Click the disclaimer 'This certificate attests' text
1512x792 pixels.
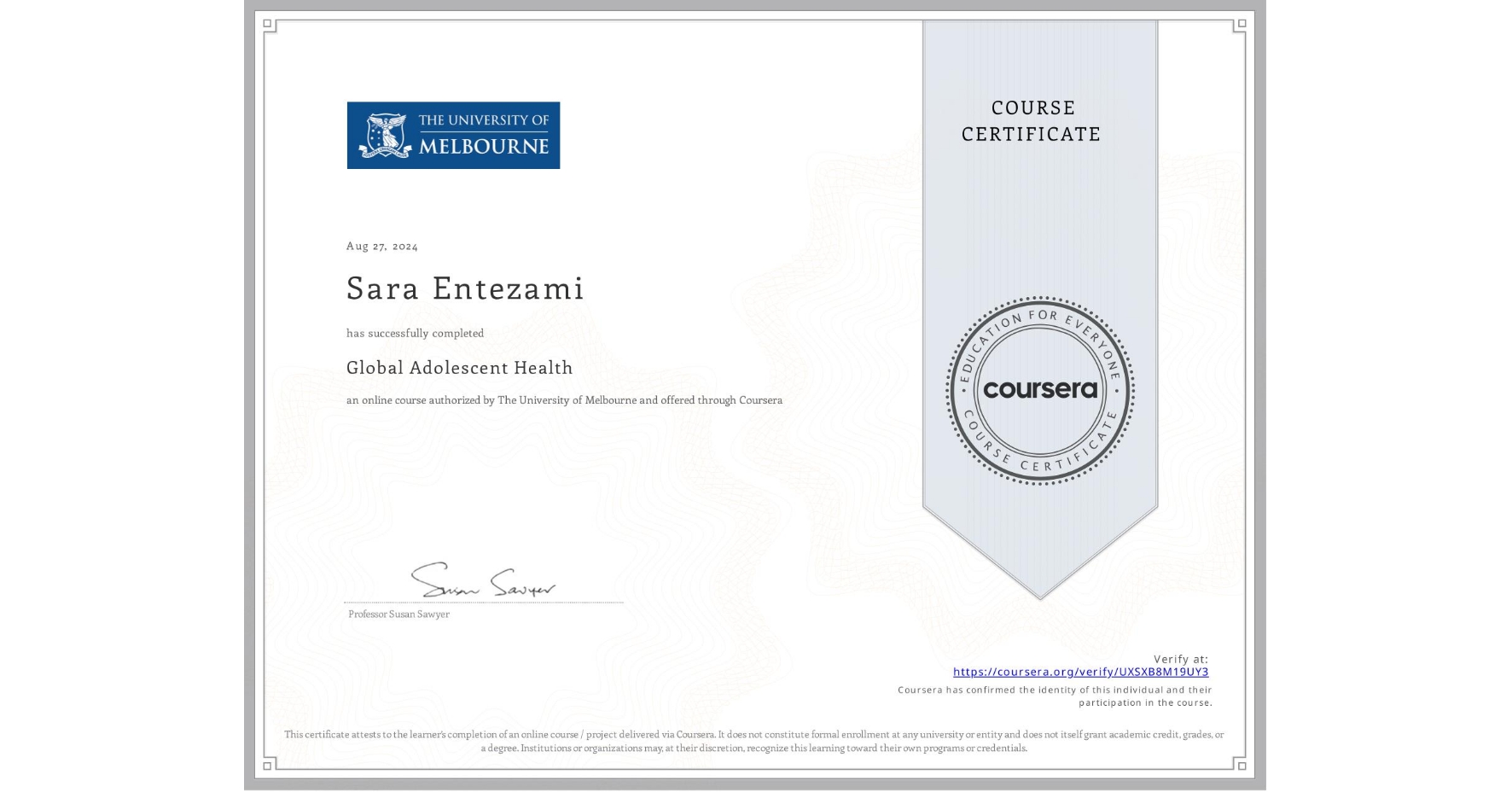pyautogui.click(x=754, y=741)
